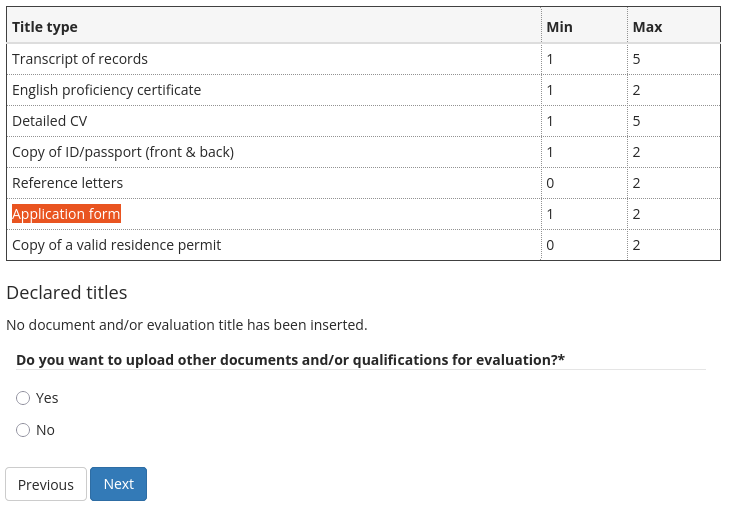Image resolution: width=730 pixels, height=512 pixels.
Task: Click the Transcript of records row
Action: 80,59
